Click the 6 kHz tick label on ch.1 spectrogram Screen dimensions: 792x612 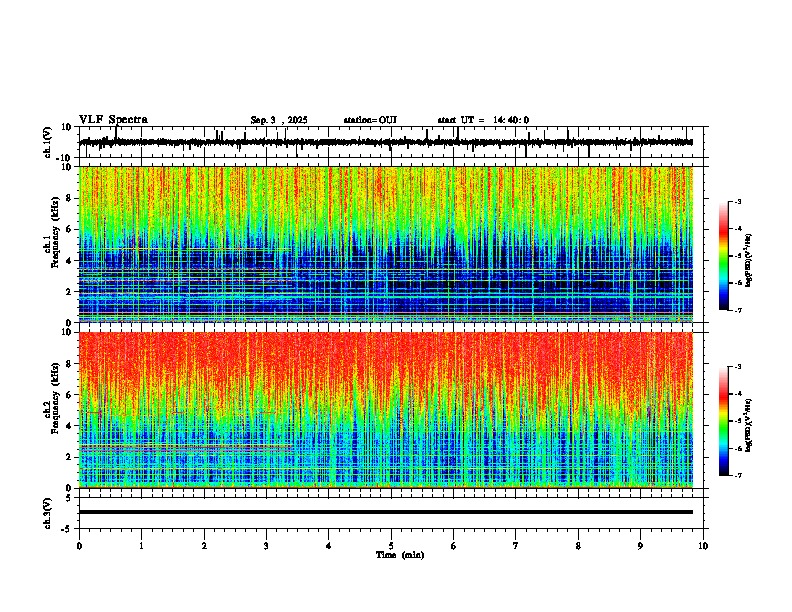pyautogui.click(x=69, y=230)
